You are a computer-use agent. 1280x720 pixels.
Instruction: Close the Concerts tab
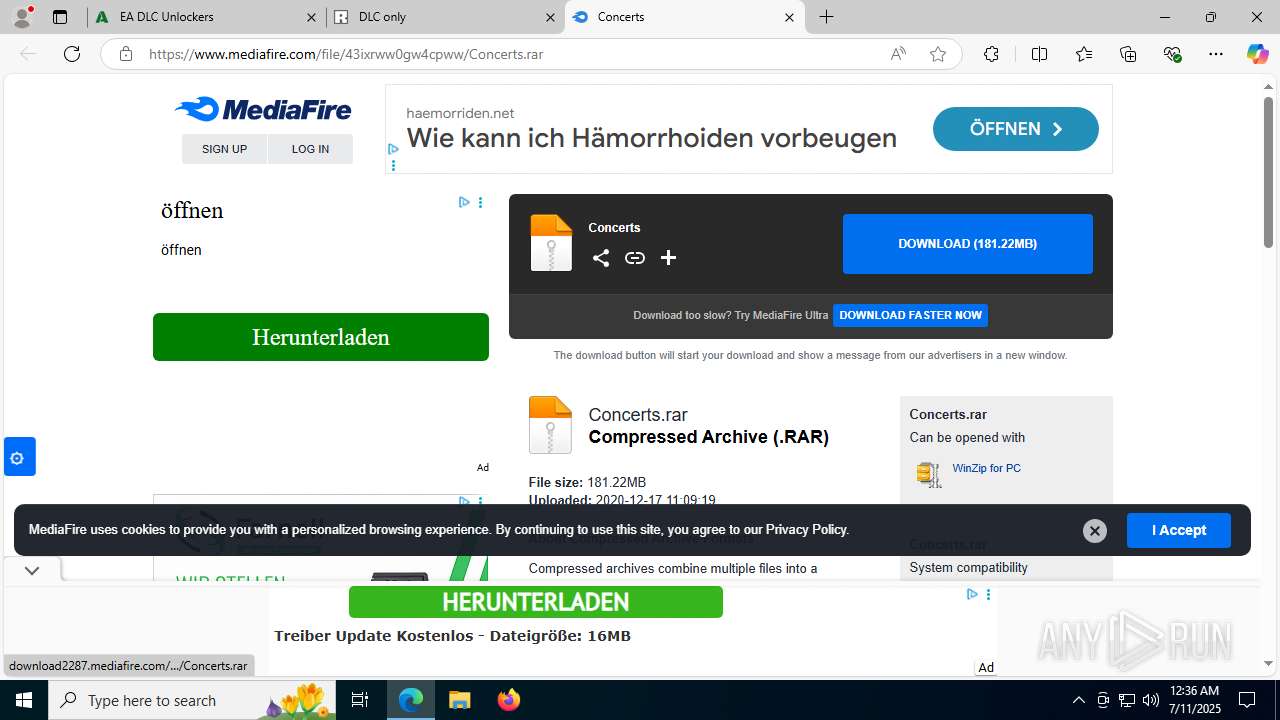coord(789,17)
